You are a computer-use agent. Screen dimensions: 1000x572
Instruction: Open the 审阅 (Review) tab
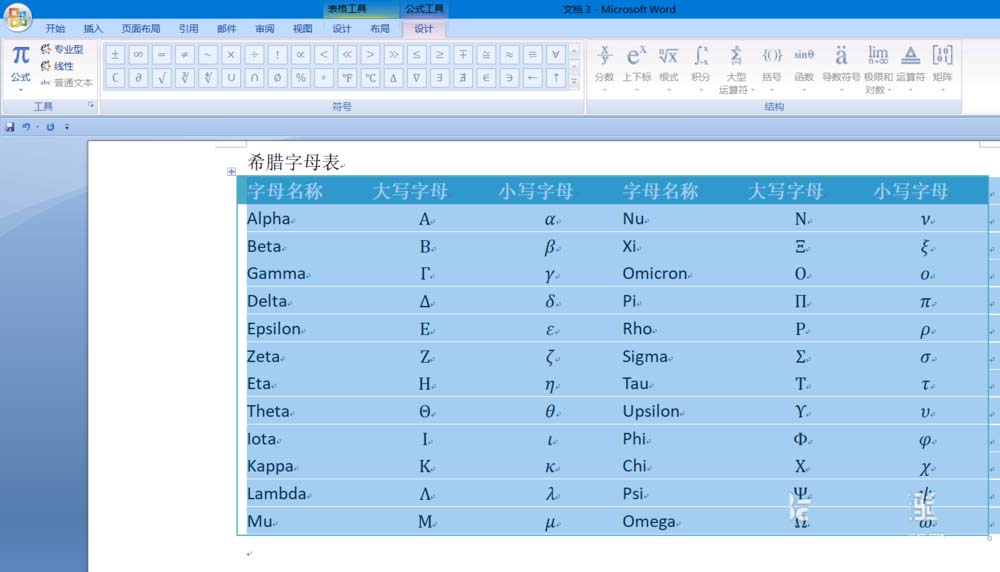[x=265, y=29]
